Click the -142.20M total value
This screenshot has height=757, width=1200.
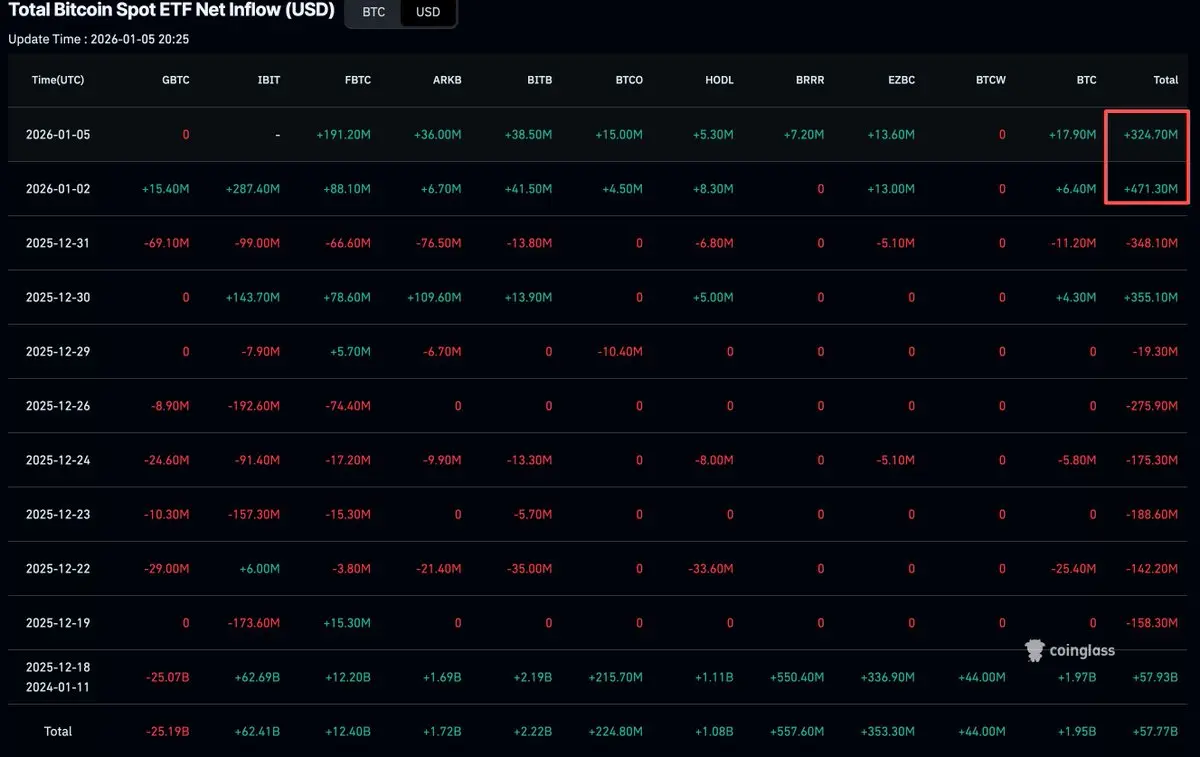point(1151,568)
